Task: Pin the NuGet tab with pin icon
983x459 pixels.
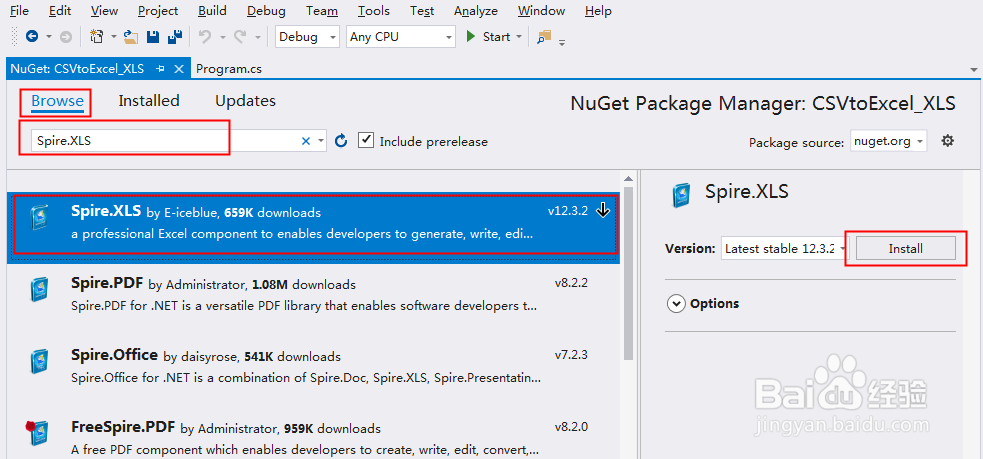Action: [160, 69]
